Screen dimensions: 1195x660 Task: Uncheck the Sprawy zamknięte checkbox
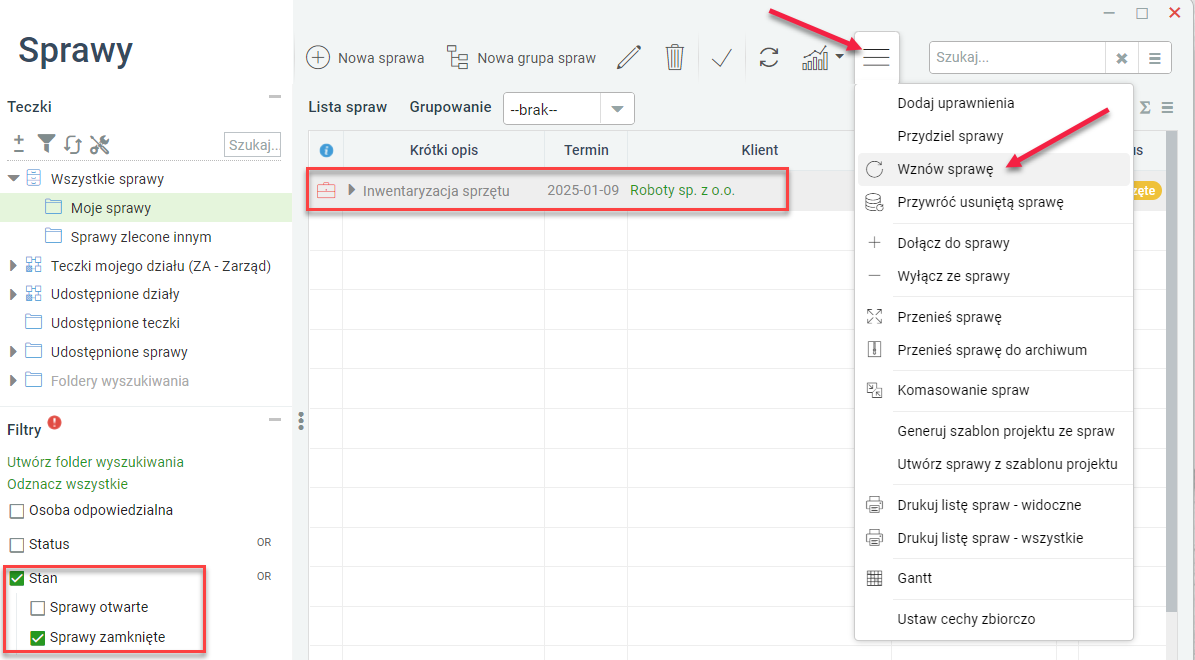[37, 638]
